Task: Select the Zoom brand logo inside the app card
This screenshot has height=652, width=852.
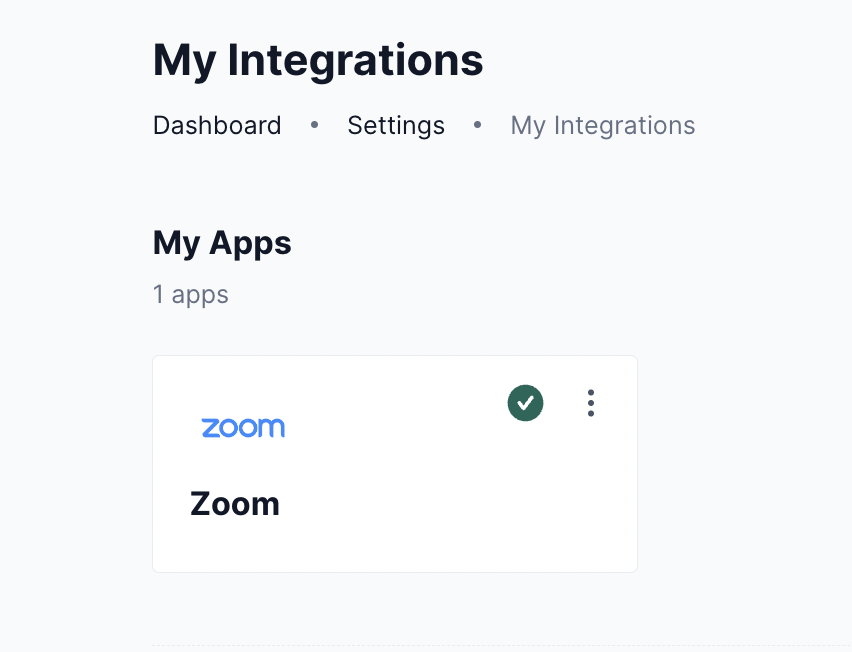Action: tap(244, 427)
